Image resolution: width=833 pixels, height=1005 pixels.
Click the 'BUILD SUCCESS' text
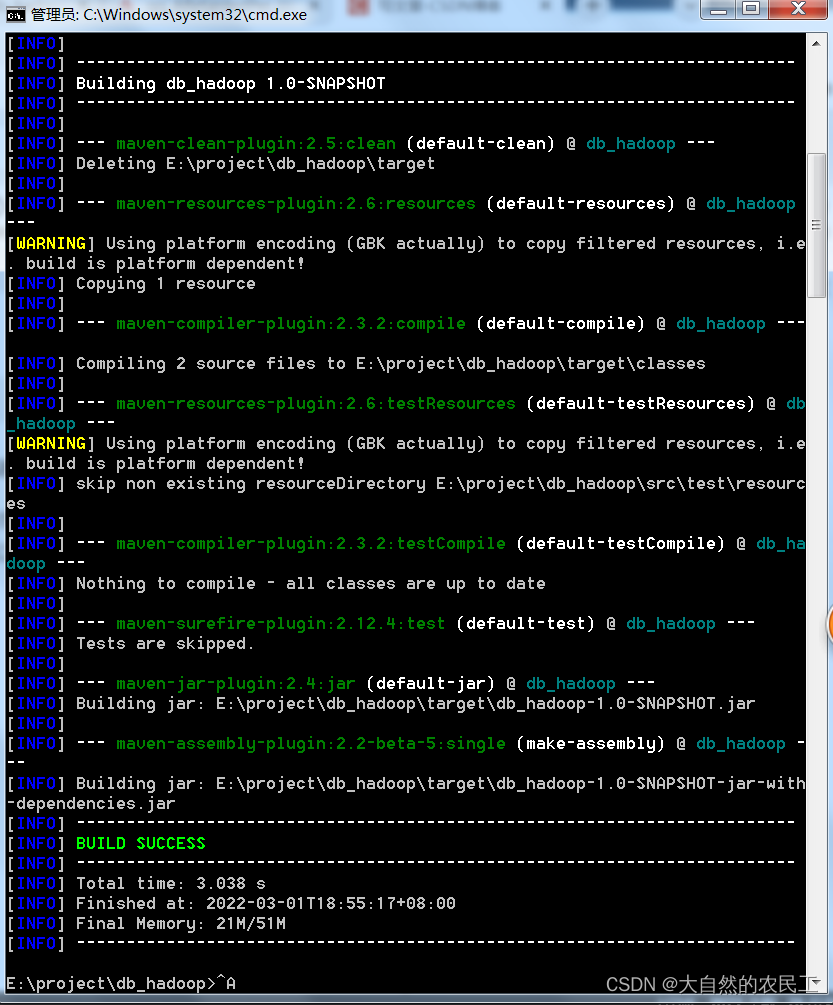(141, 843)
